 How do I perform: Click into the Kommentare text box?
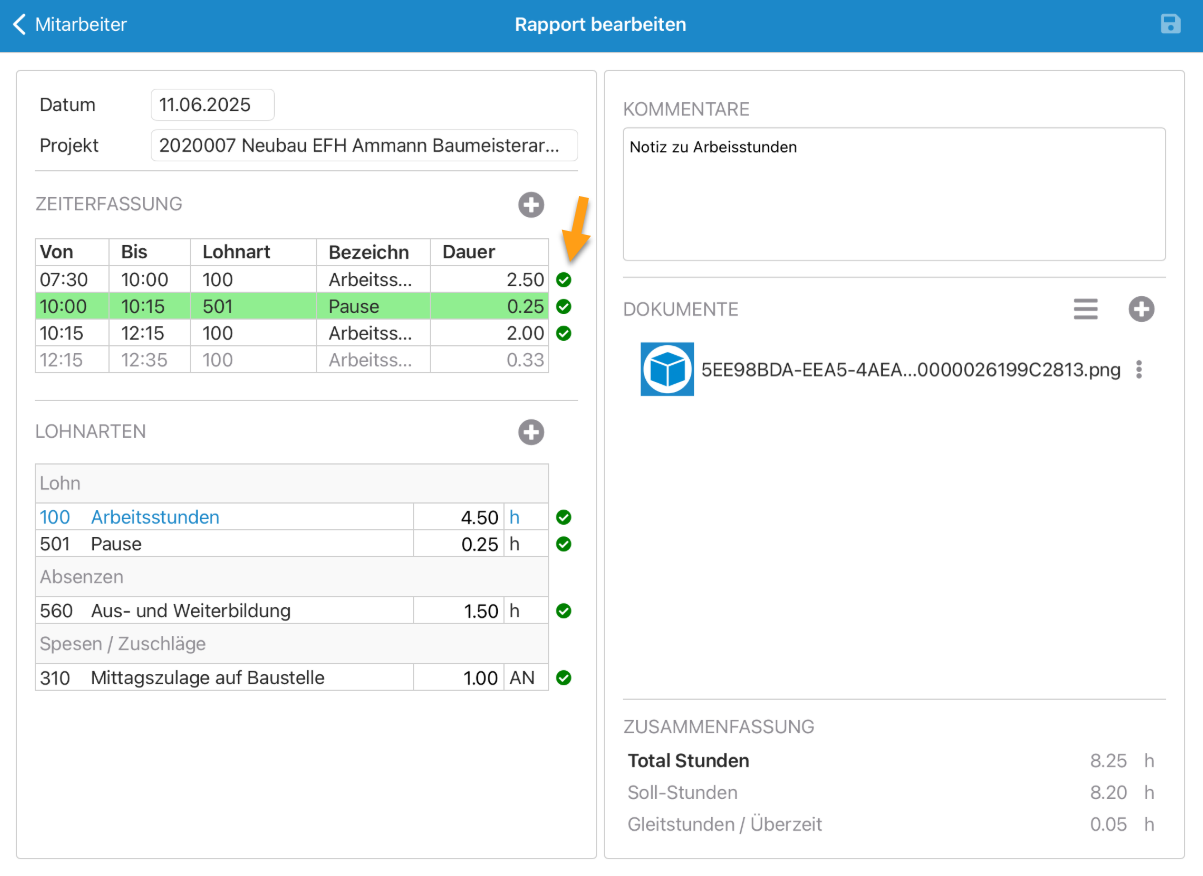(893, 194)
